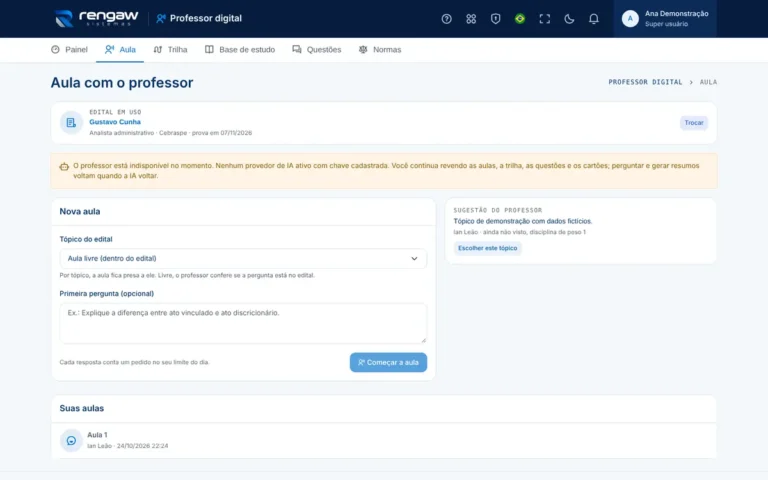Click PROFESSOR DIGITAL breadcrumb
The width and height of the screenshot is (768, 480).
click(645, 82)
